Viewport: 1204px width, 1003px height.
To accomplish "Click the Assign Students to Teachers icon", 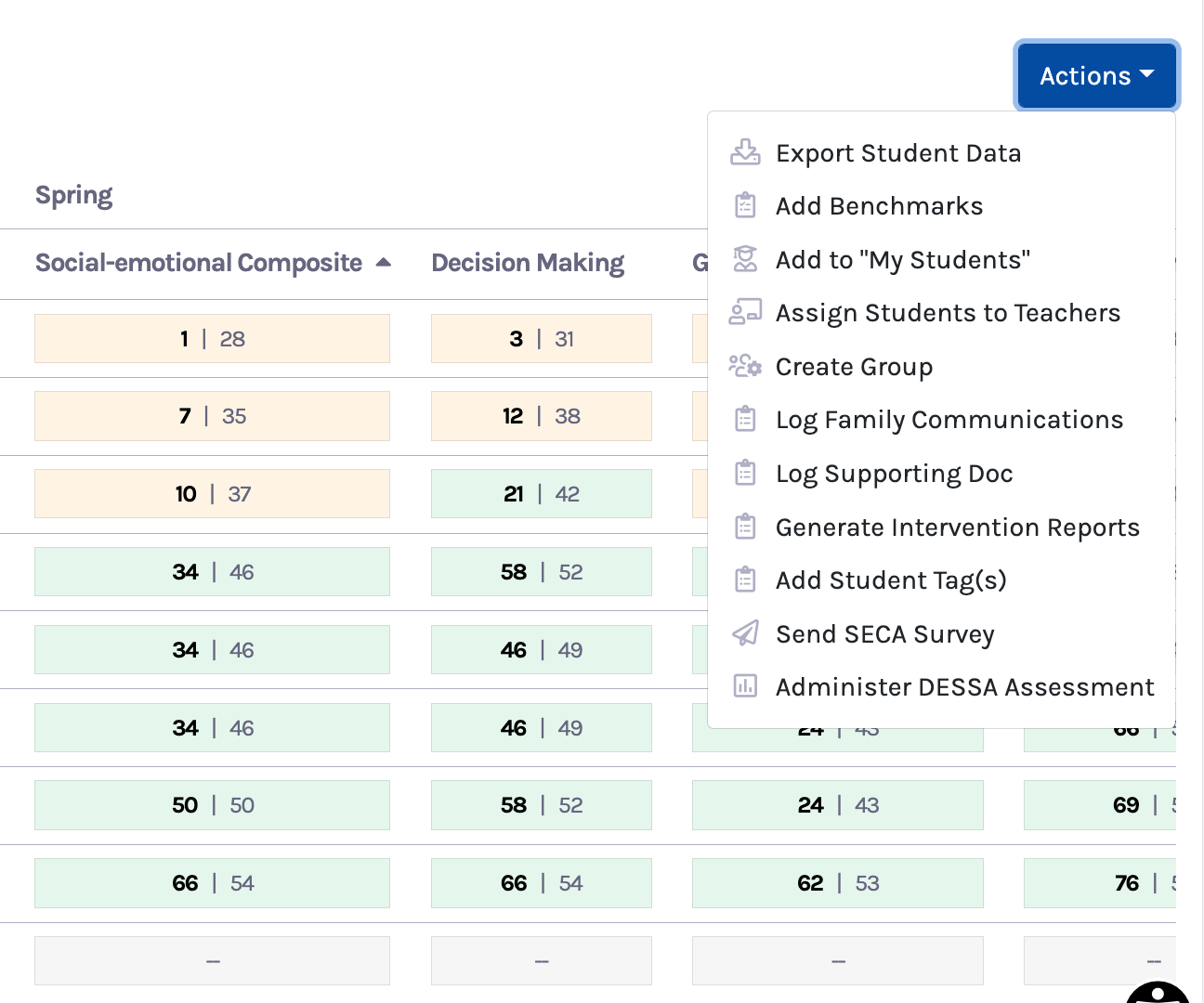I will pos(745,312).
